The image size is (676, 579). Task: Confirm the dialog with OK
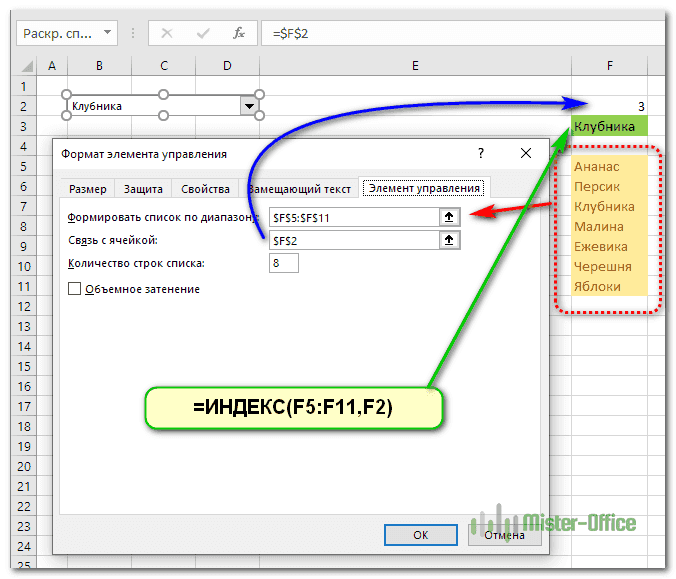(421, 535)
